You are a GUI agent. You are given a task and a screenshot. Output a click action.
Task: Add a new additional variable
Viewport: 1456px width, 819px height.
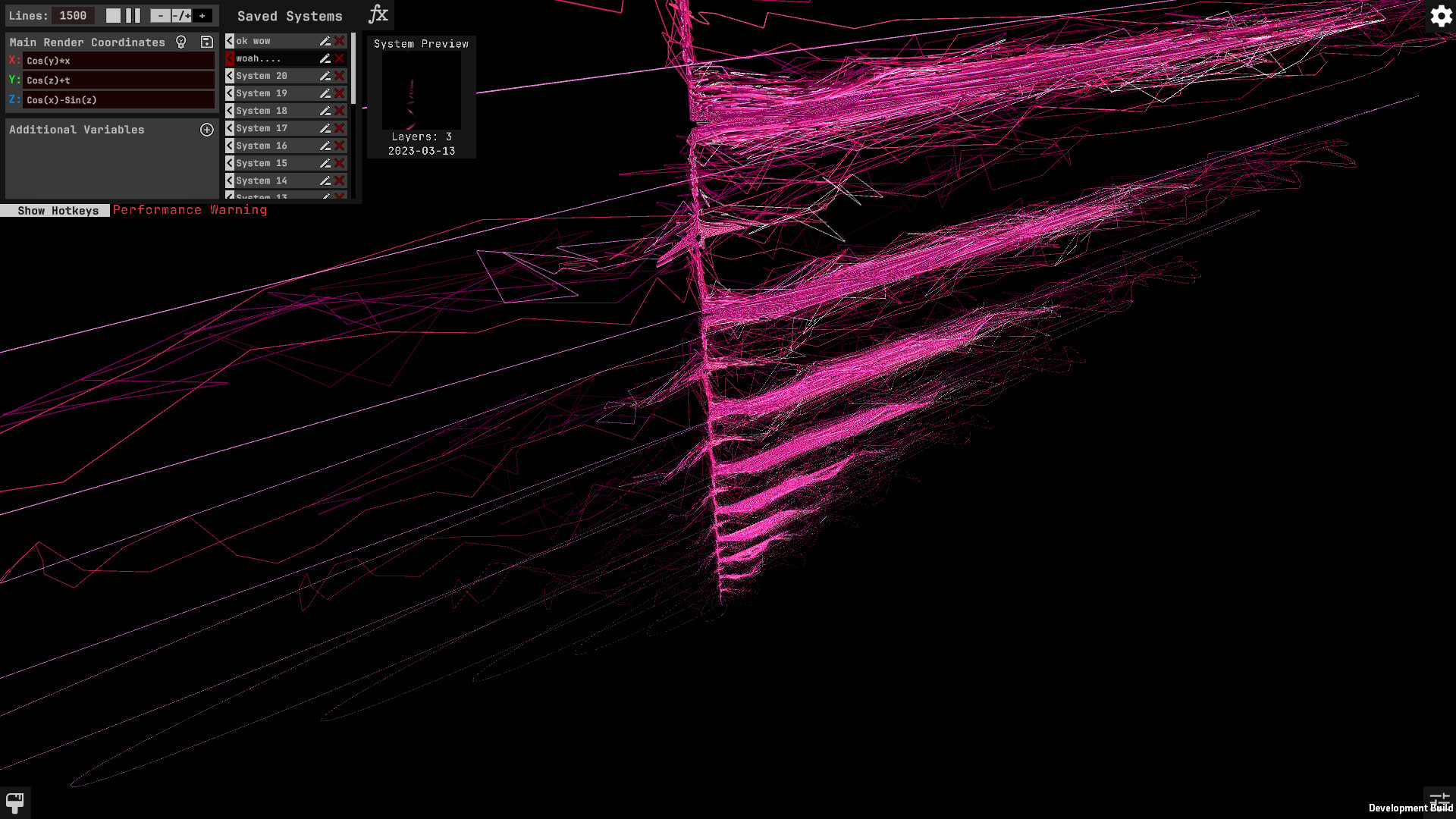pyautogui.click(x=206, y=130)
